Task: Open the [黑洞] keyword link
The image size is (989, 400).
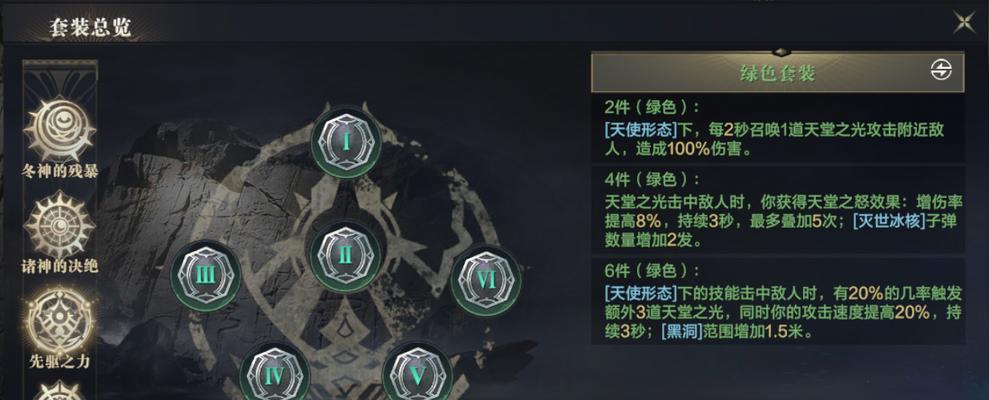Action: (x=682, y=332)
